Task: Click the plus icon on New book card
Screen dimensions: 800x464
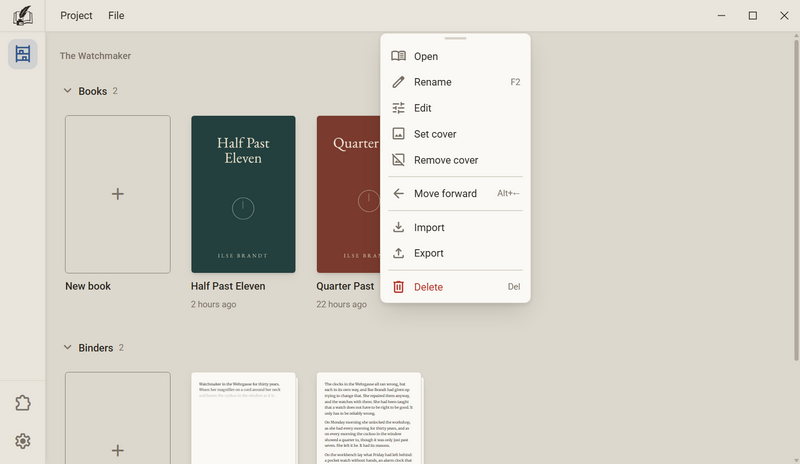Action: (118, 194)
